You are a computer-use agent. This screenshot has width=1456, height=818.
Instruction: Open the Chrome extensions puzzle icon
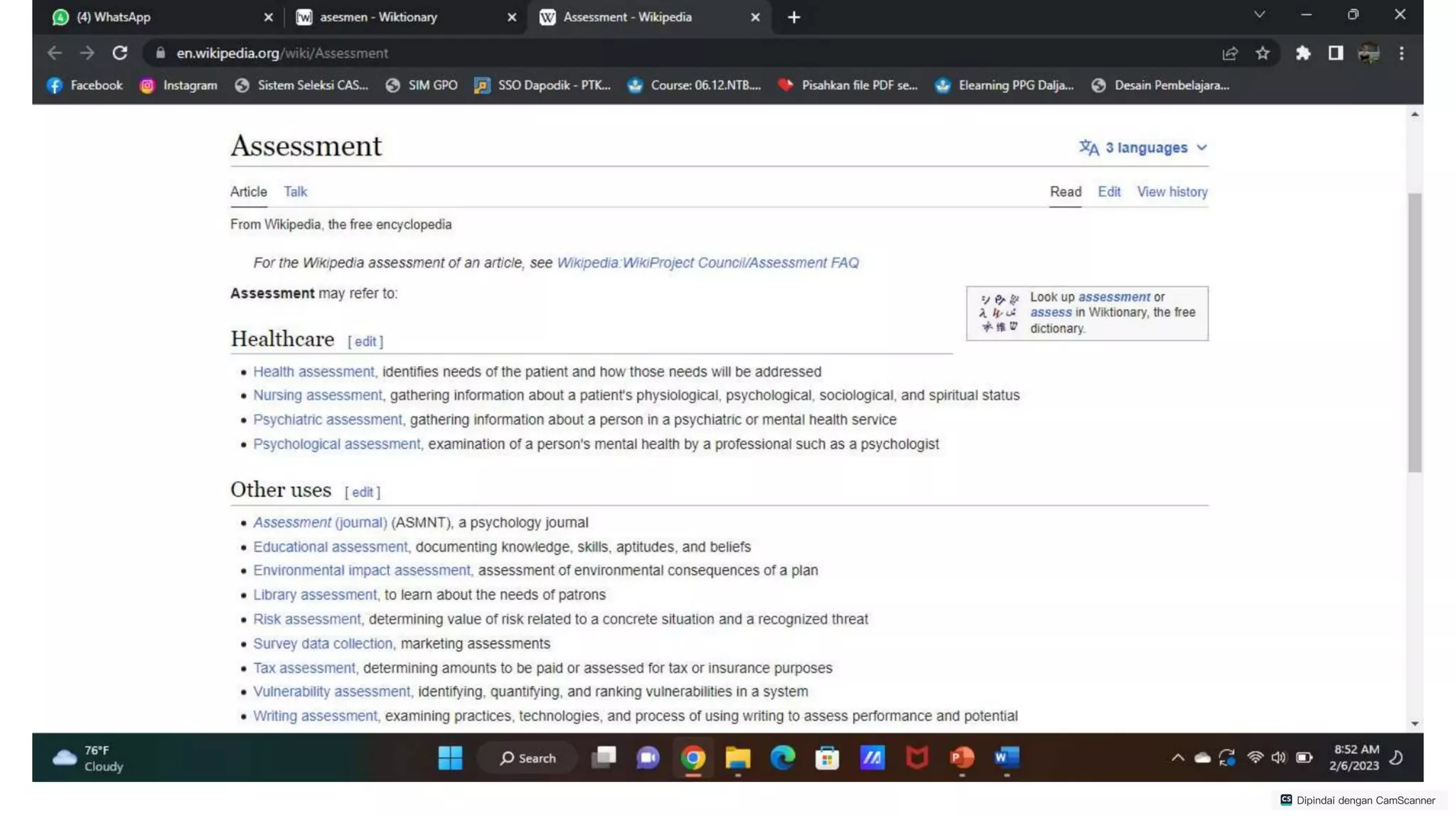[1302, 53]
